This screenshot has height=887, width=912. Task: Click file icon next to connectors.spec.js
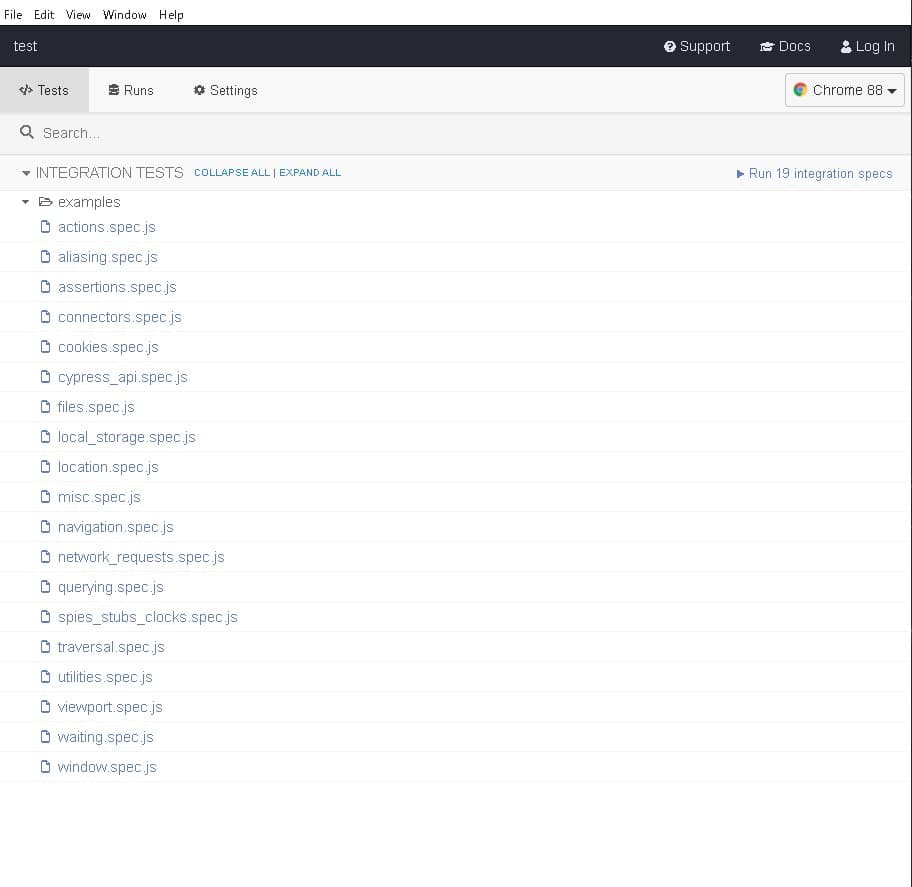coord(45,316)
